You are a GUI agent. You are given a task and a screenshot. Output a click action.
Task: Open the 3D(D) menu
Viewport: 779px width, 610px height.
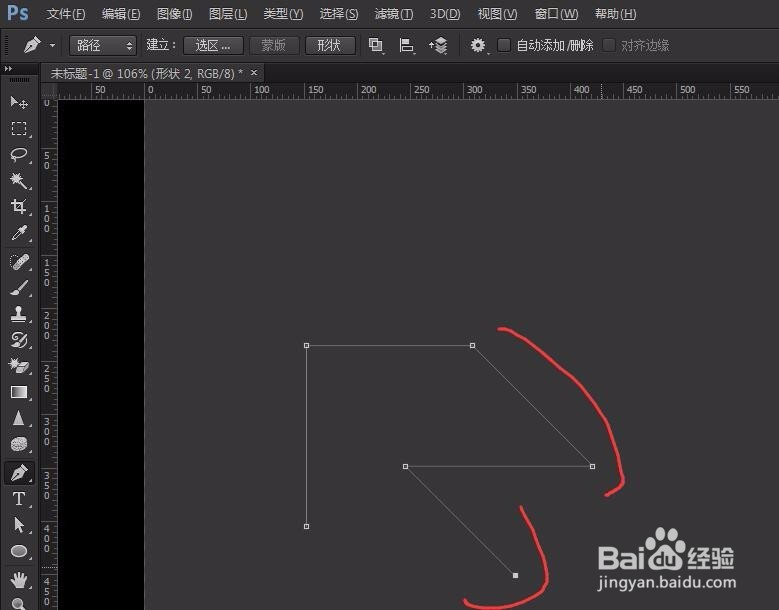(x=445, y=14)
